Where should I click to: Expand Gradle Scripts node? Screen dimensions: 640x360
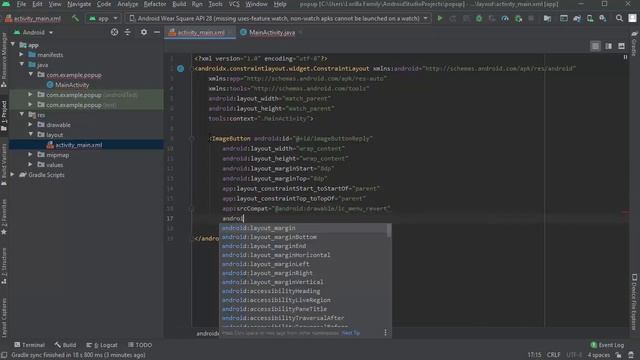13,175
